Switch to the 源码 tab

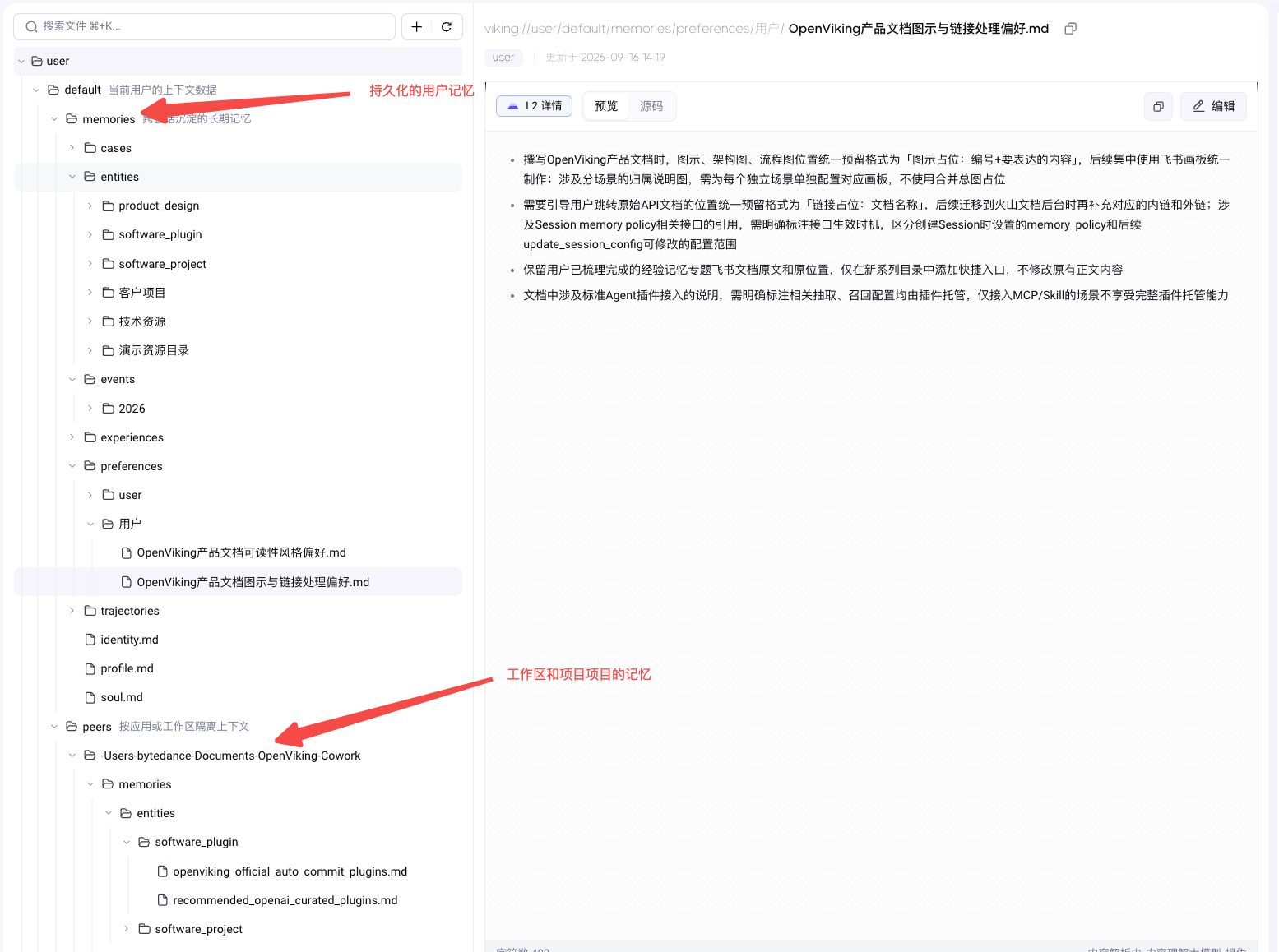click(x=651, y=106)
